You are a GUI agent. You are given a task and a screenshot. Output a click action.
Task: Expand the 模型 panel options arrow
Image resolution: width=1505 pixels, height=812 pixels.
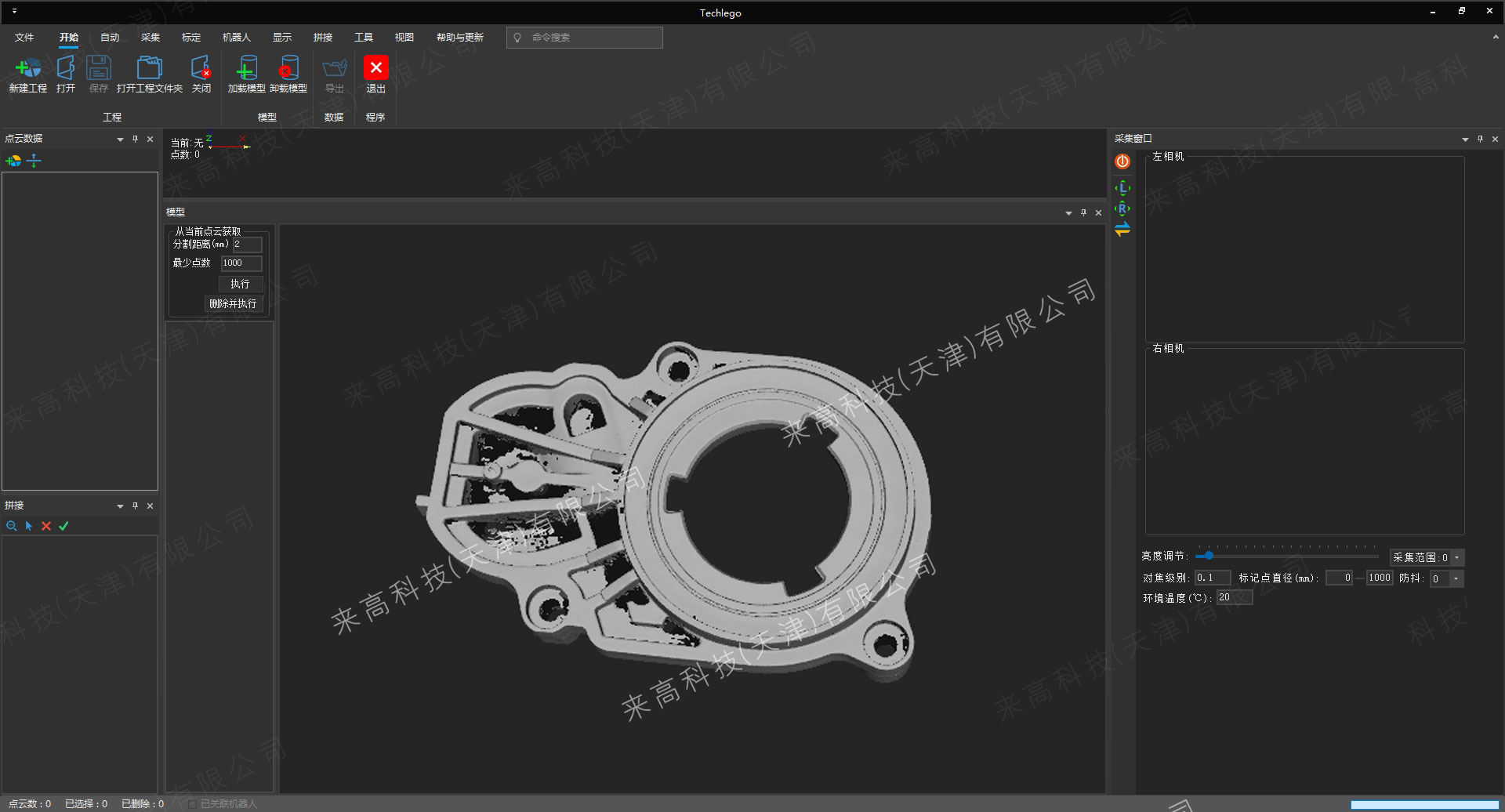point(1068,213)
